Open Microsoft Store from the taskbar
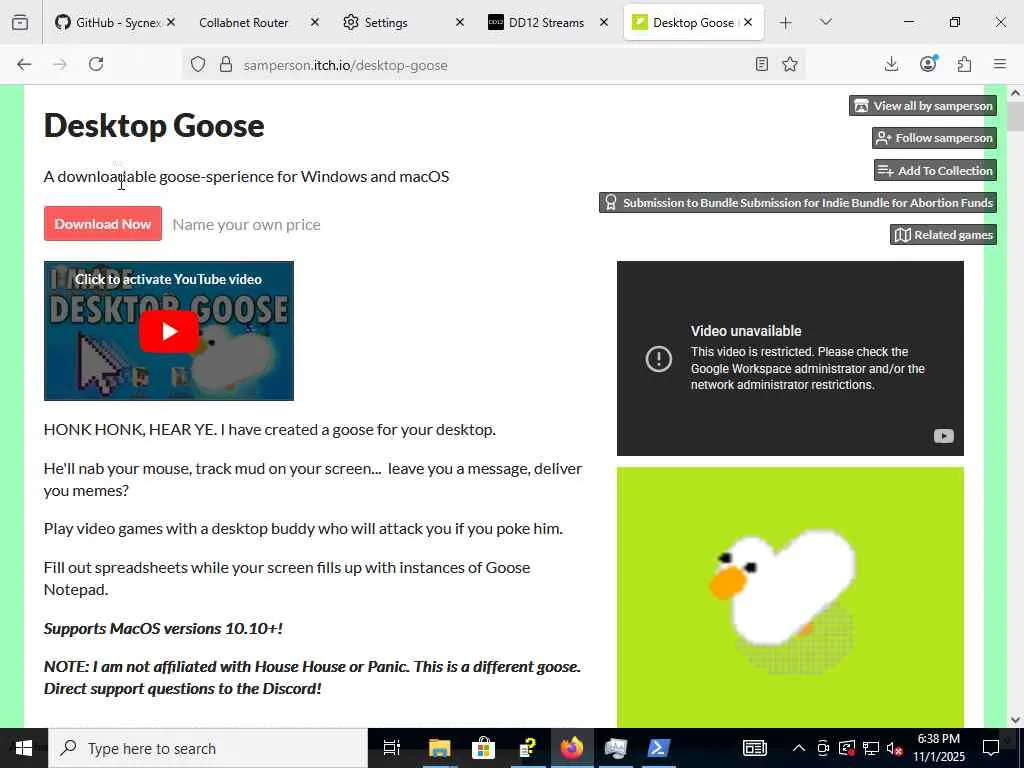 tap(483, 748)
